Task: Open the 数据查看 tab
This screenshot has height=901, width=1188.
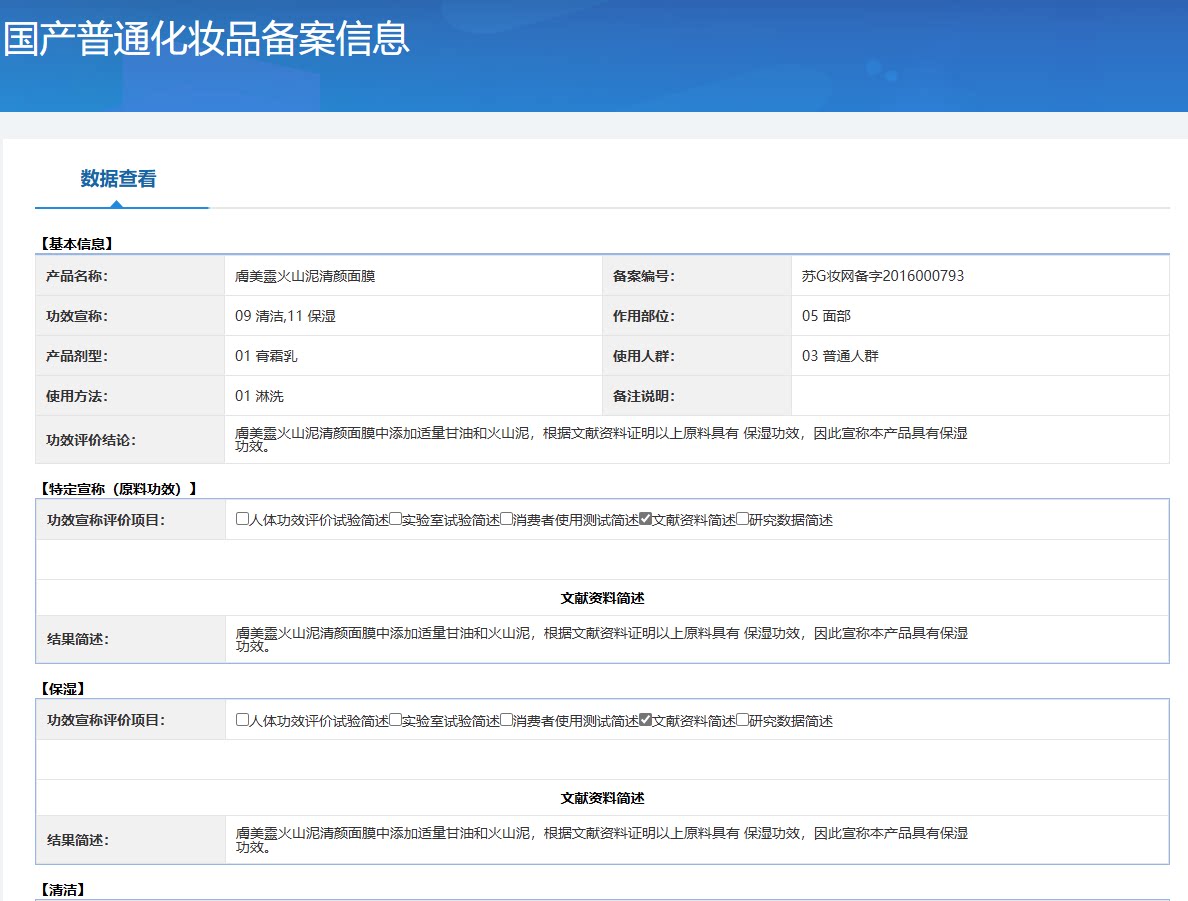Action: [118, 179]
